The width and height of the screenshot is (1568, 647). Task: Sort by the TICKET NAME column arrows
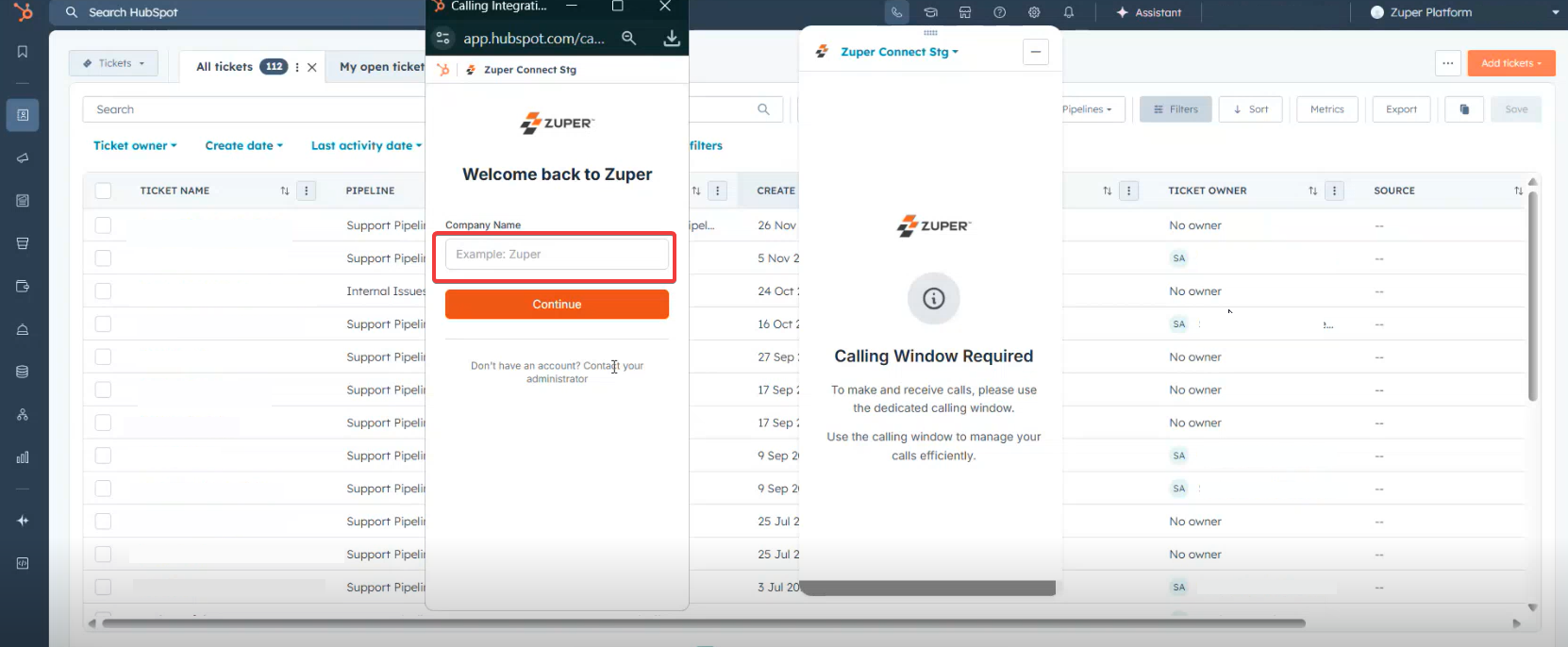285,191
